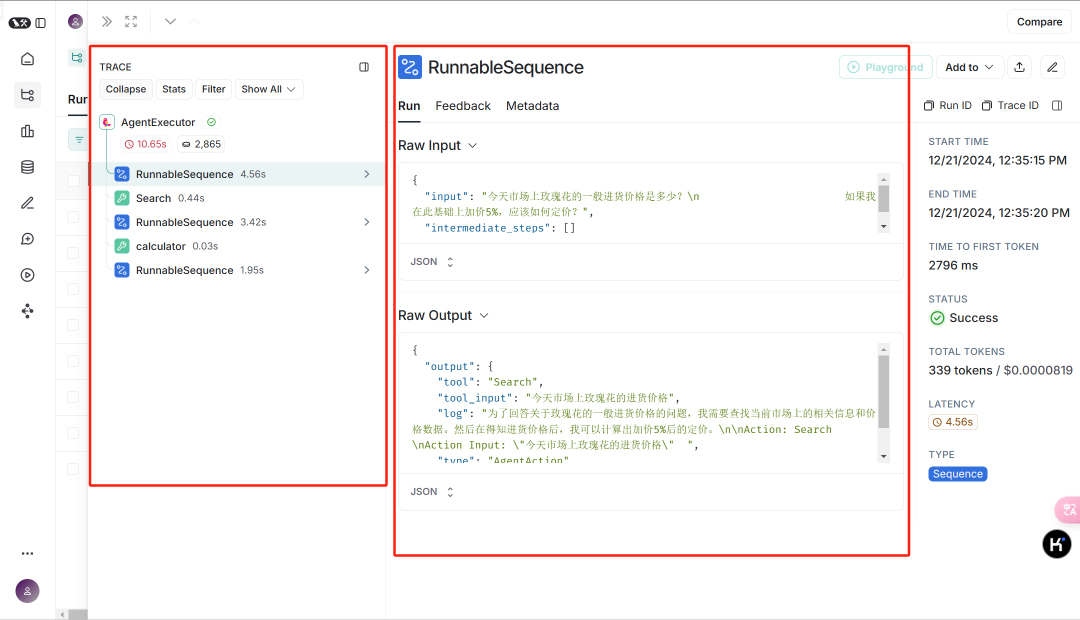1080x620 pixels.
Task: Click the Home icon in the left sidebar
Action: [27, 59]
